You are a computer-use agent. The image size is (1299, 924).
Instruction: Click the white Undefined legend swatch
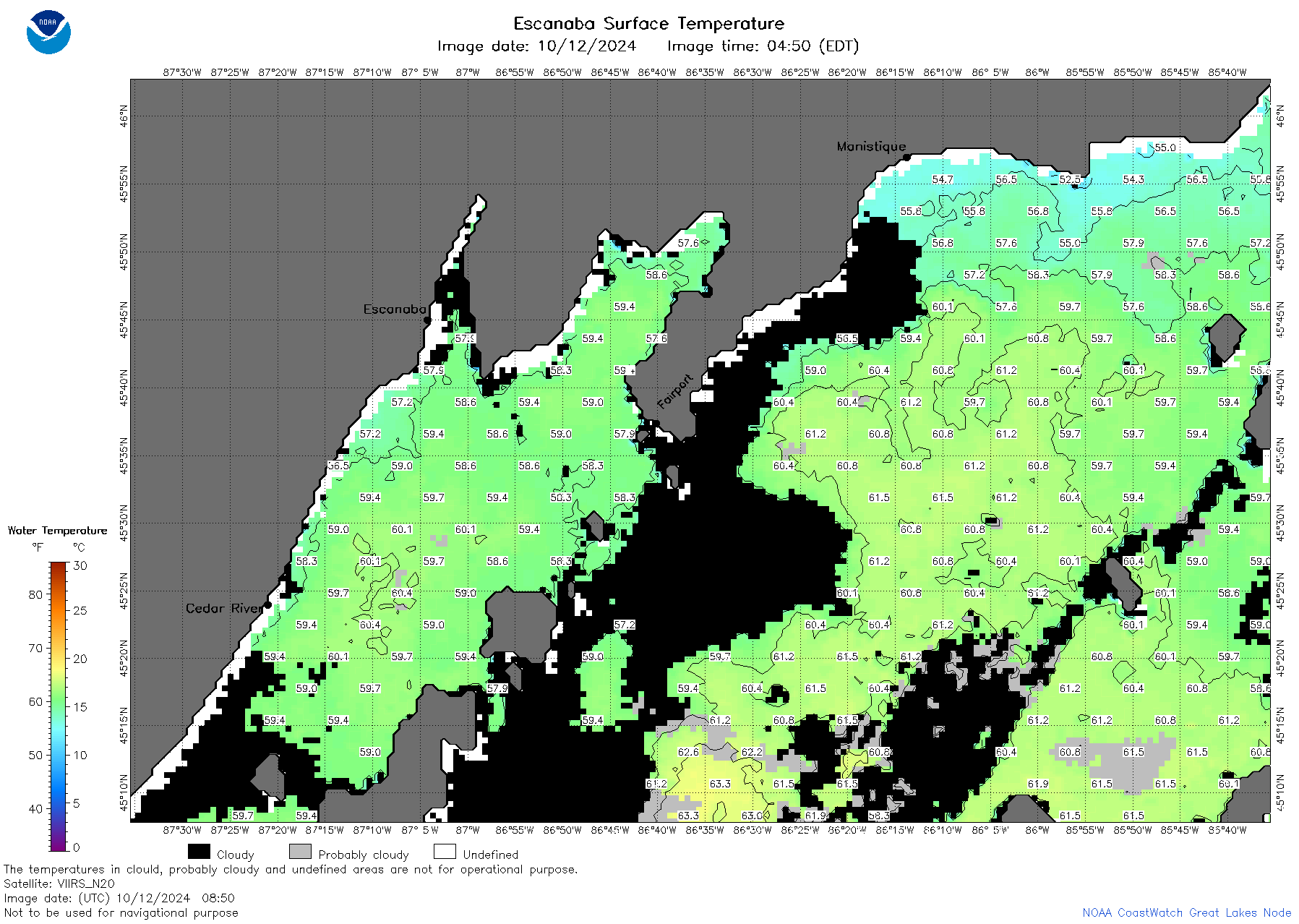pyautogui.click(x=445, y=852)
